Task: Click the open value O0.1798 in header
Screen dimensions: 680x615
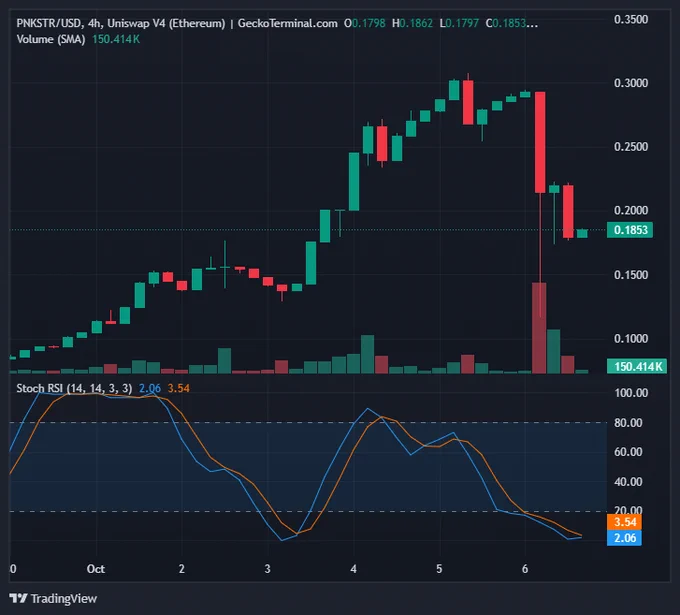Action: [365, 23]
